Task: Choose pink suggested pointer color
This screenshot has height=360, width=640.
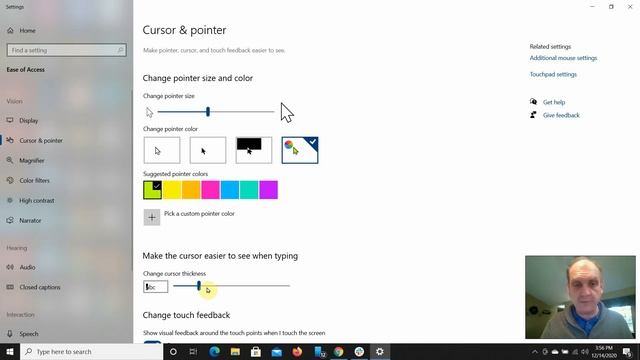Action: tap(211, 190)
